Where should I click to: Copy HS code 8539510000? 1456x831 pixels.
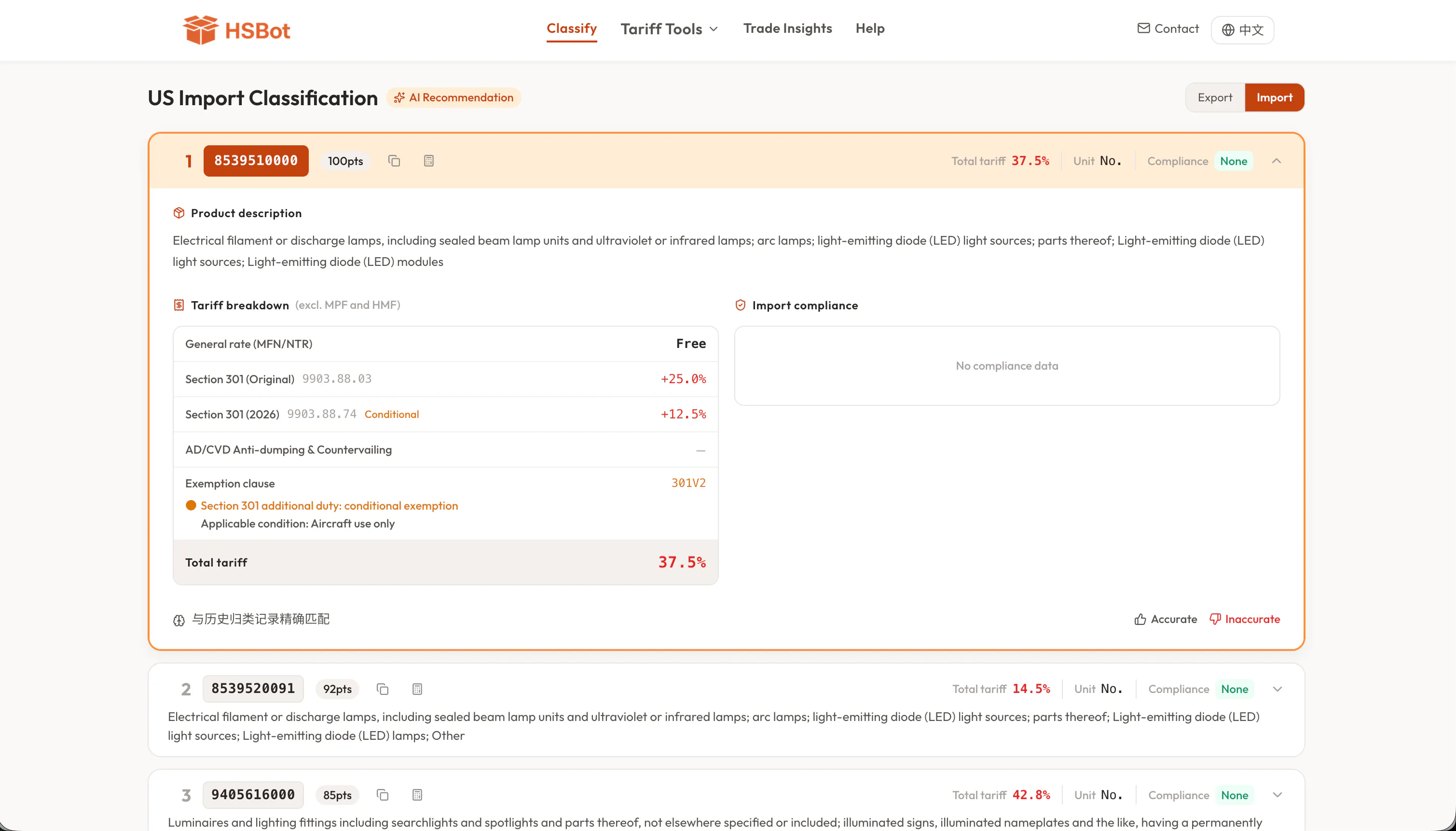click(394, 161)
